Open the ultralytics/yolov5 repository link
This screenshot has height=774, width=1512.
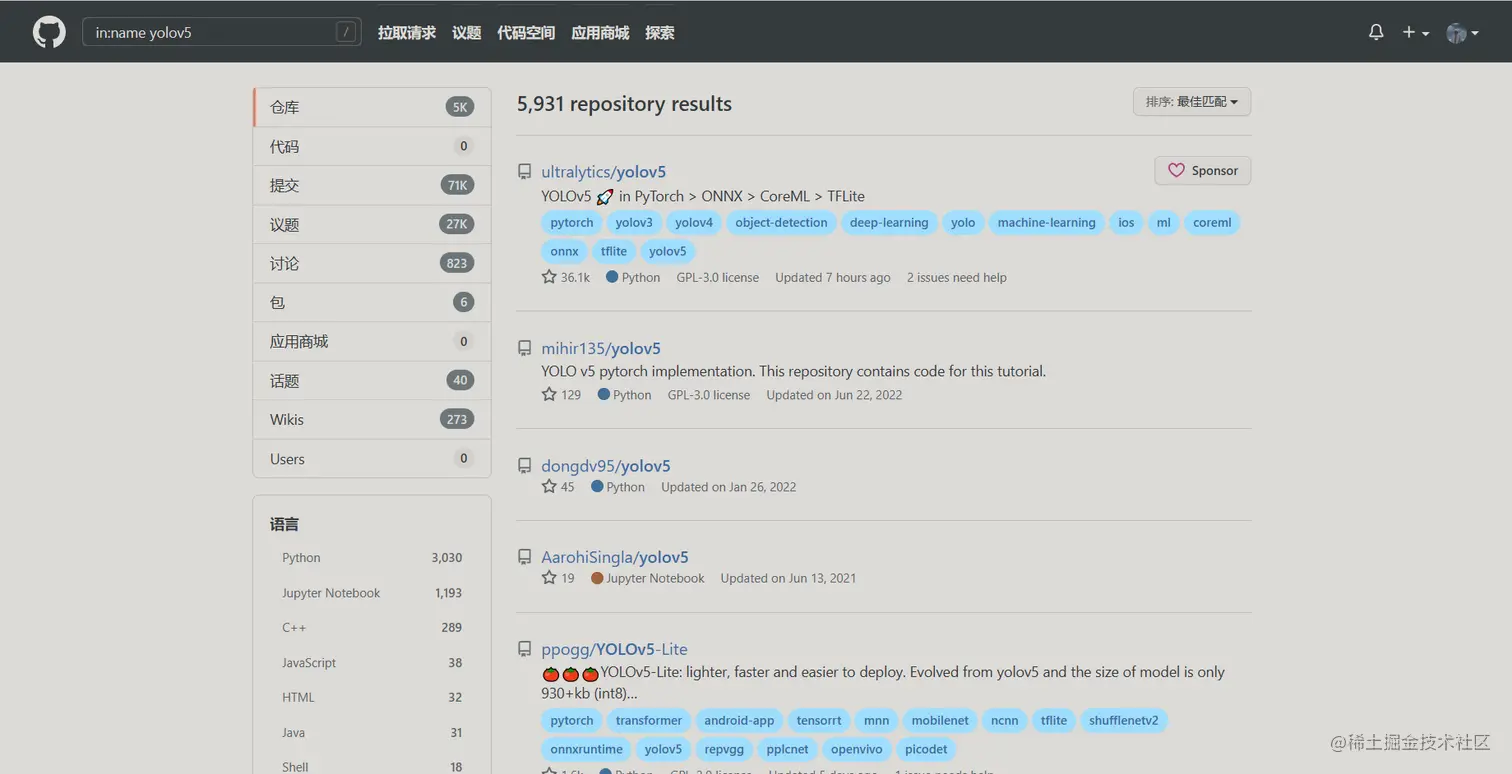click(x=603, y=172)
